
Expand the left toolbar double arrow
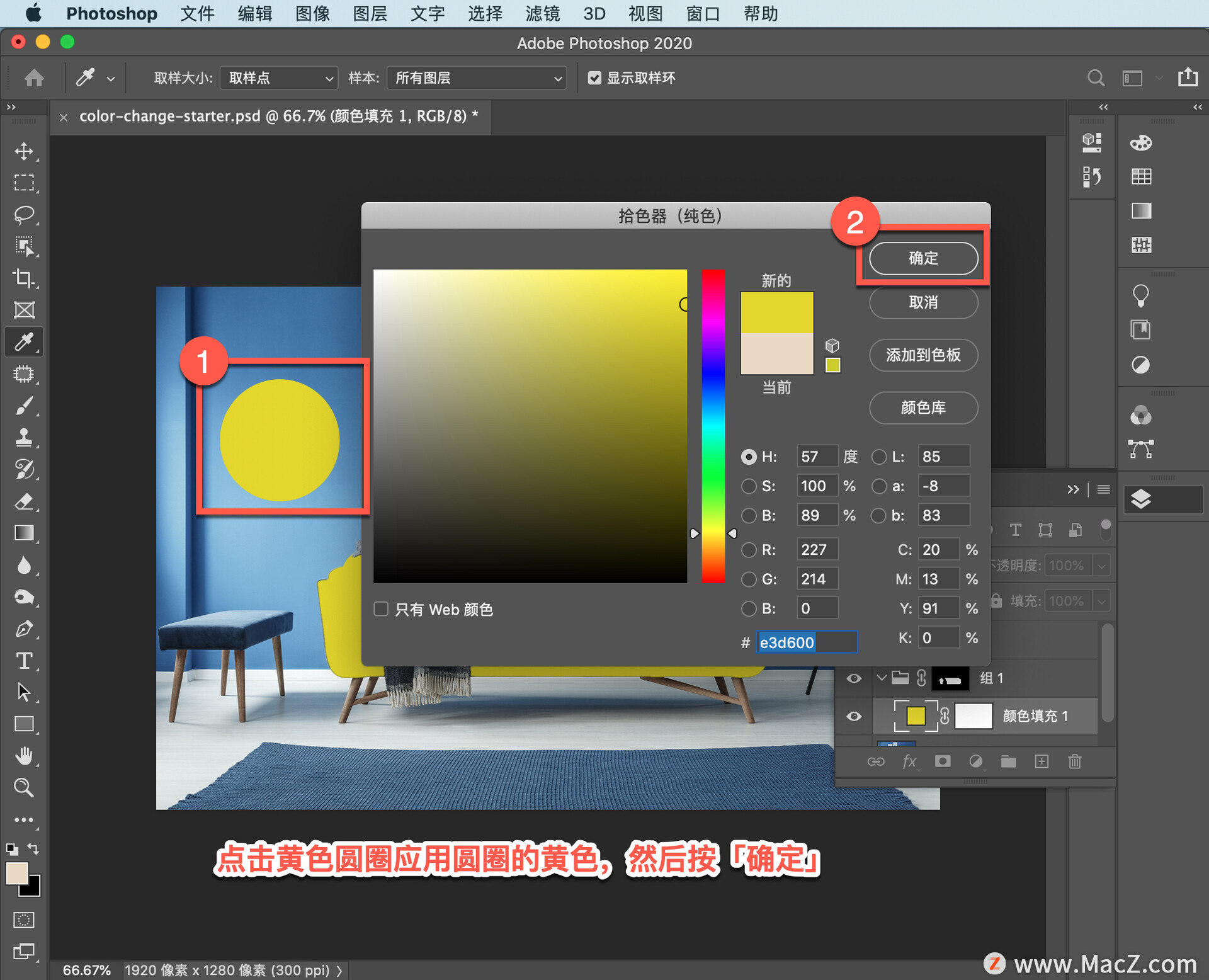pyautogui.click(x=11, y=108)
